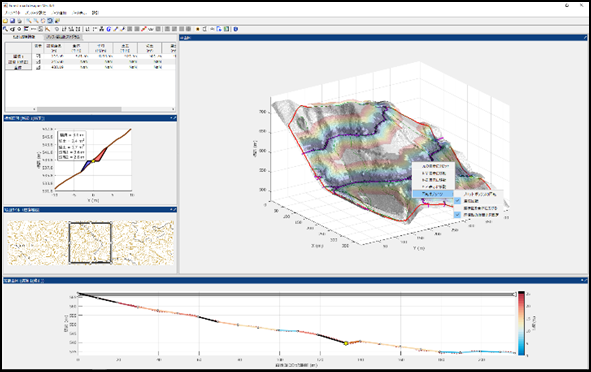Undock the bottom longitudinal profile panel
Viewport: 591px width, 372px height.
586,280
